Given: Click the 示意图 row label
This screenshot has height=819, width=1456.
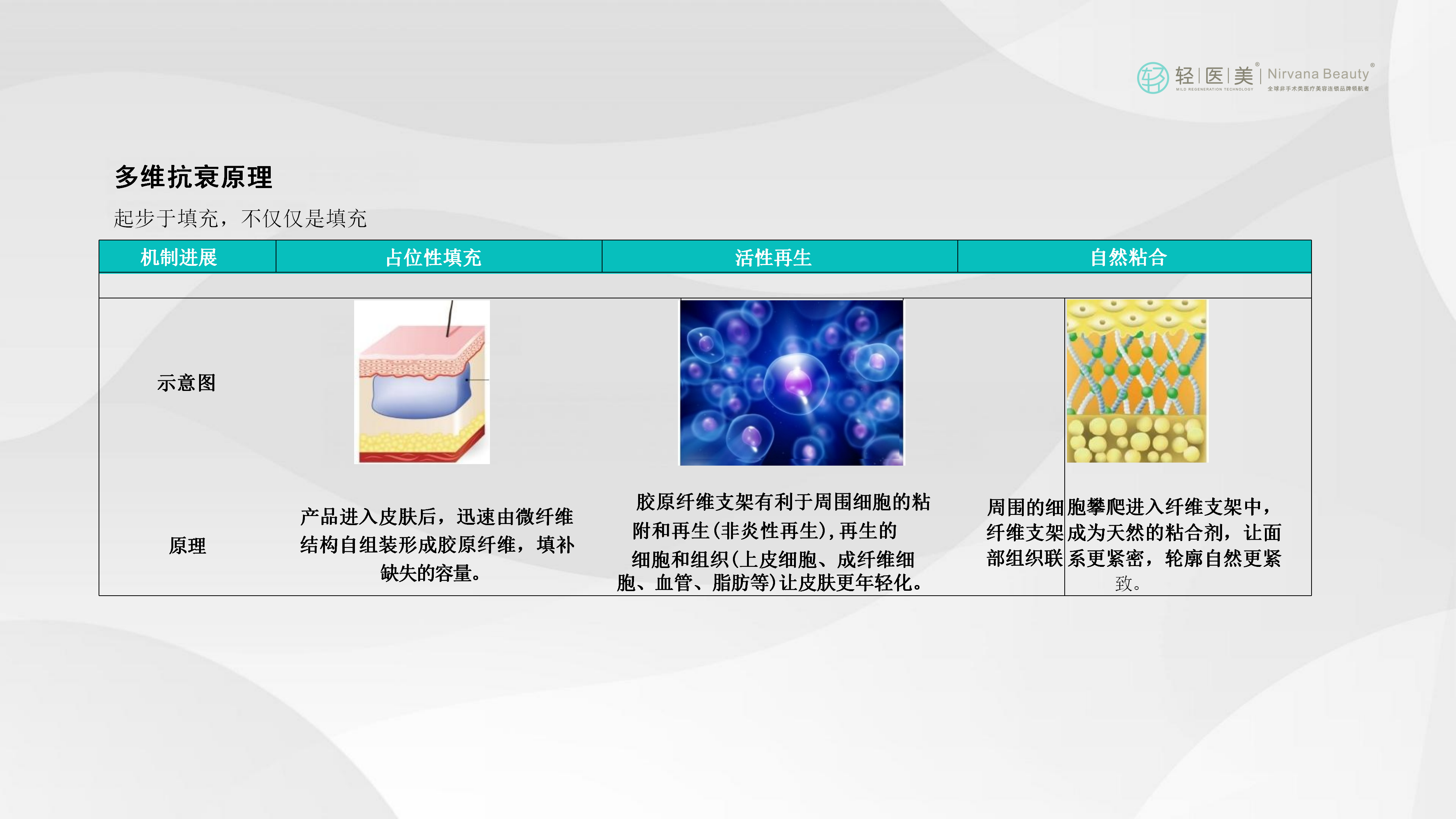Looking at the screenshot, I should 187,383.
